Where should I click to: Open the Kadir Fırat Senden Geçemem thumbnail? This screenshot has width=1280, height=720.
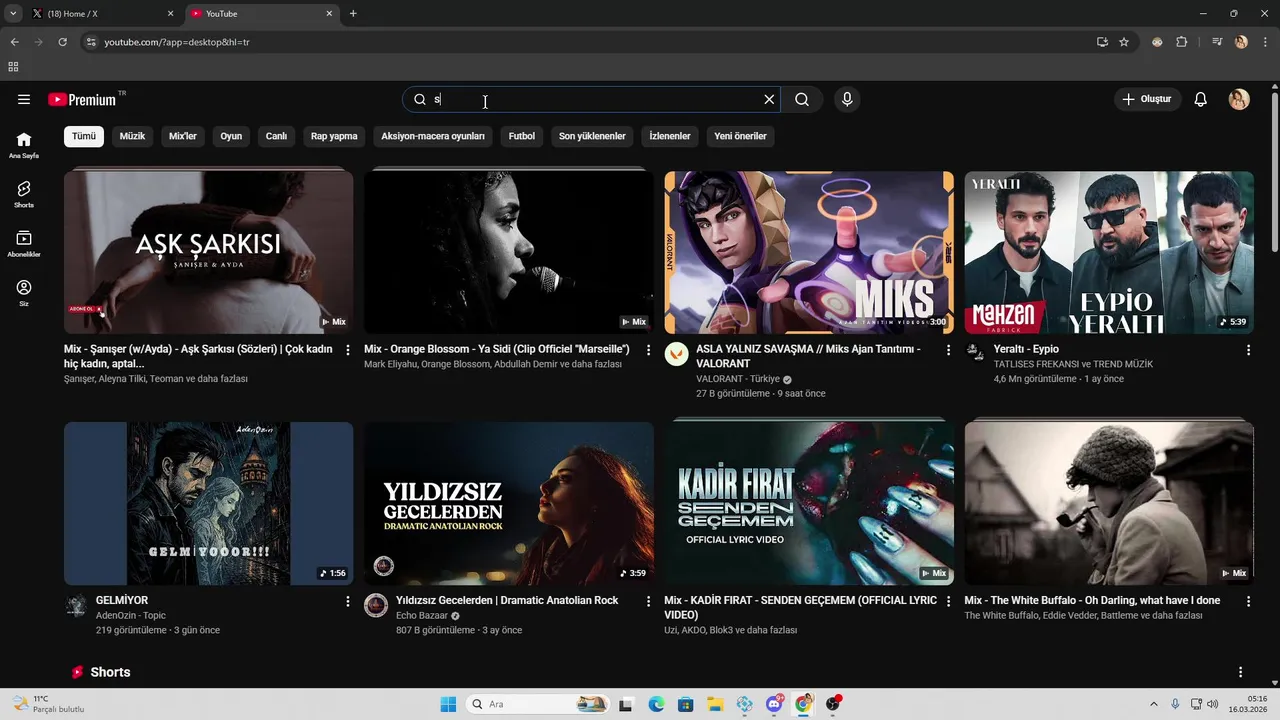809,503
